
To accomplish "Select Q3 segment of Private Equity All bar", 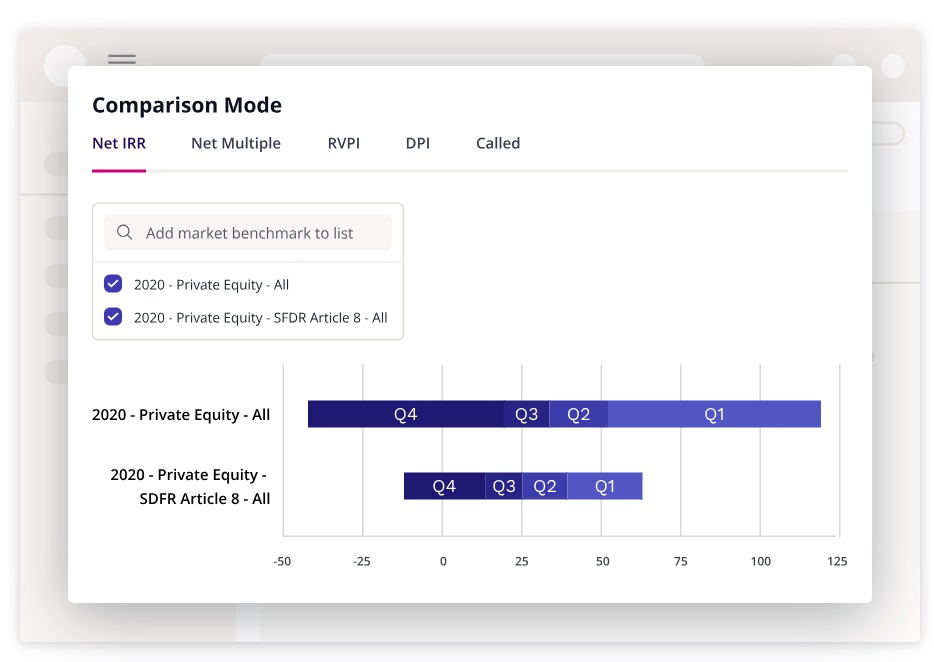I will tap(526, 414).
